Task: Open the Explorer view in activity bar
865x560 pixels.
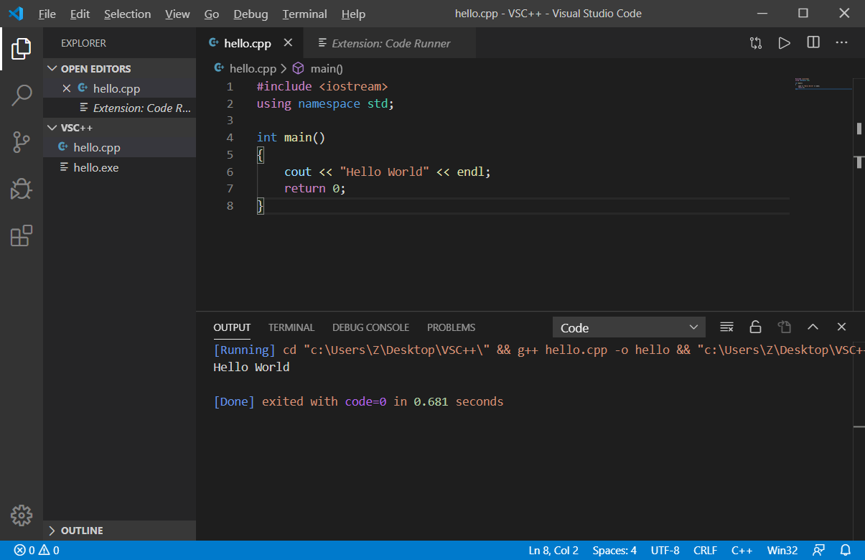Action: tap(21, 49)
